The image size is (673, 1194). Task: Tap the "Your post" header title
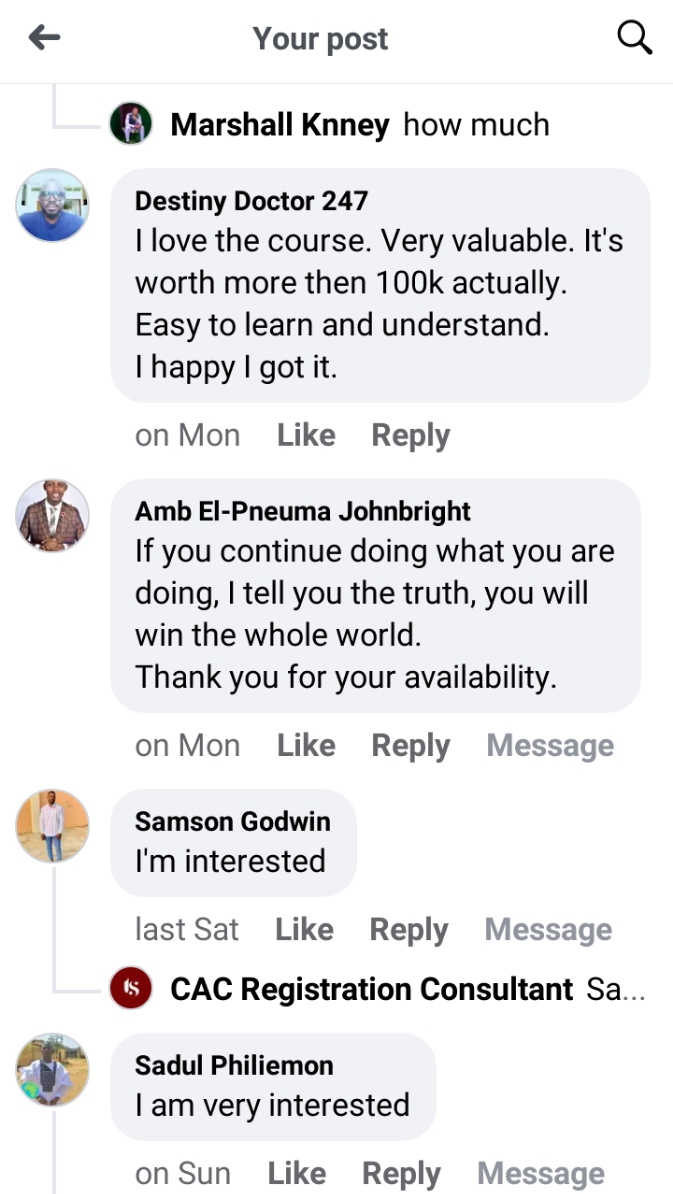point(320,39)
